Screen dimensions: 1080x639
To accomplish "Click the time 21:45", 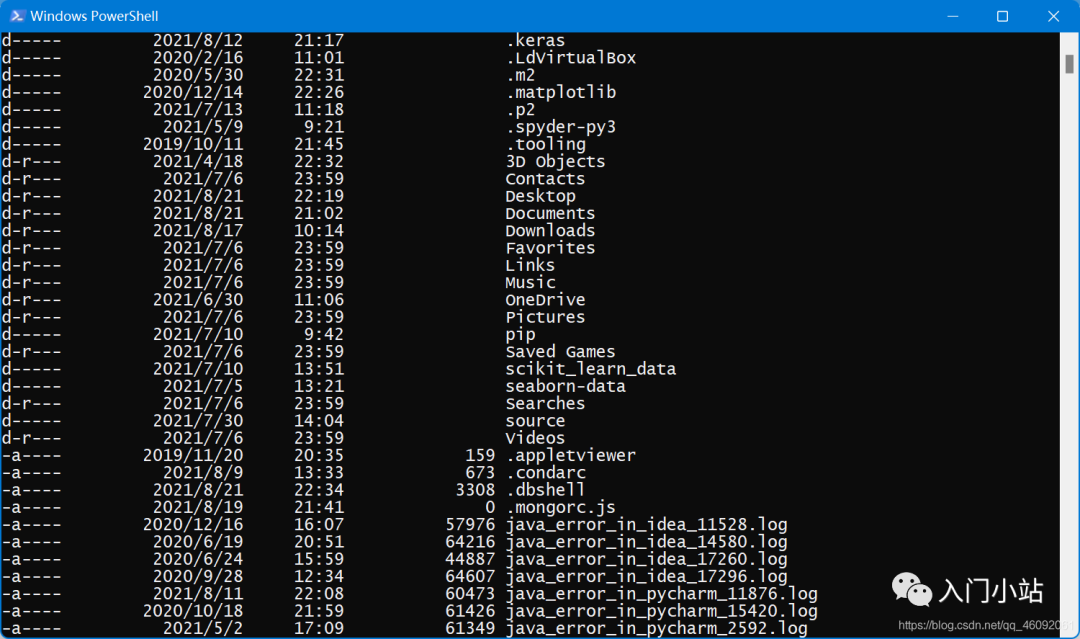I will click(319, 145).
